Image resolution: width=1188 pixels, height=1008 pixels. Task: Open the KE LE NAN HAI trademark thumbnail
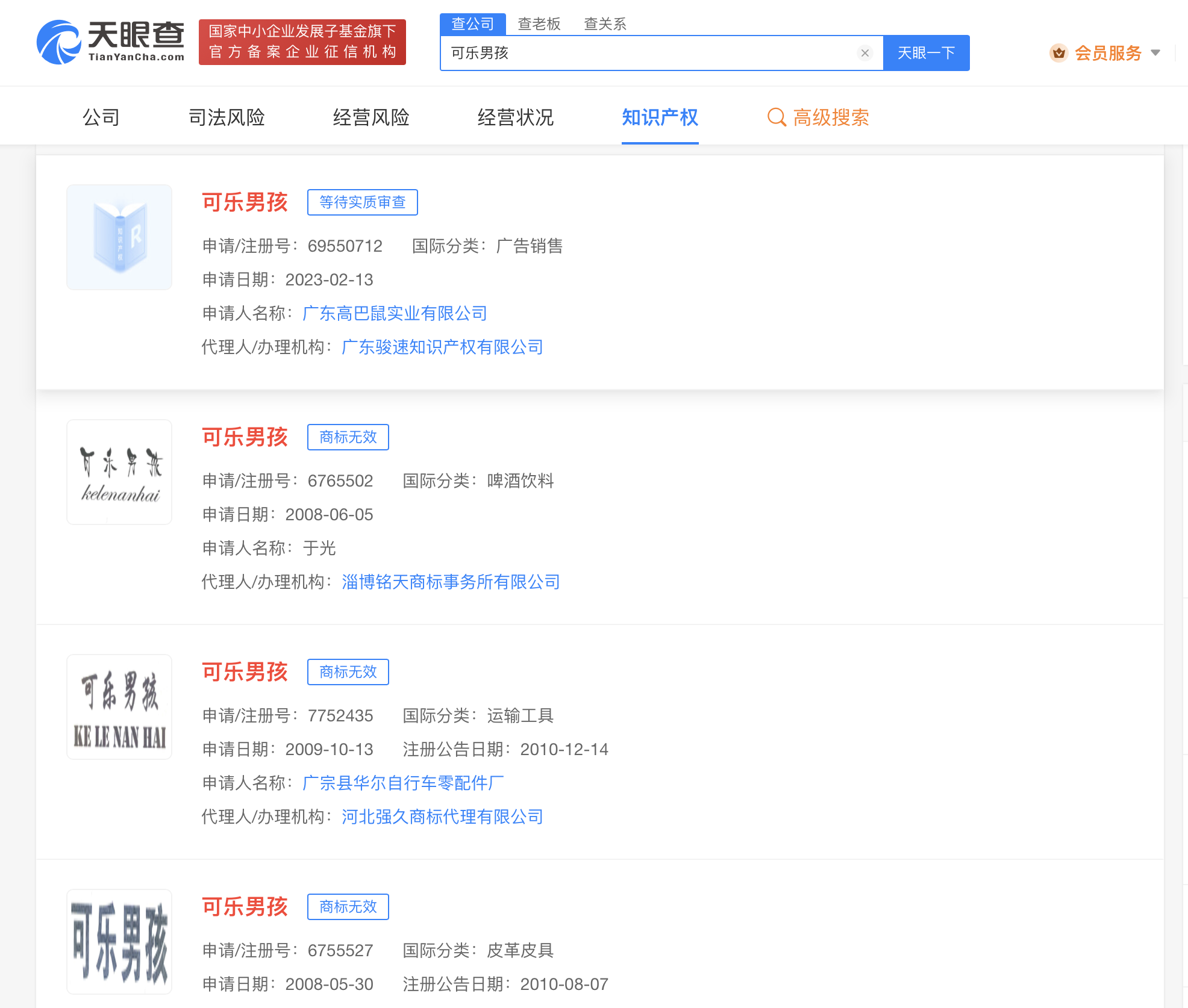pyautogui.click(x=119, y=707)
